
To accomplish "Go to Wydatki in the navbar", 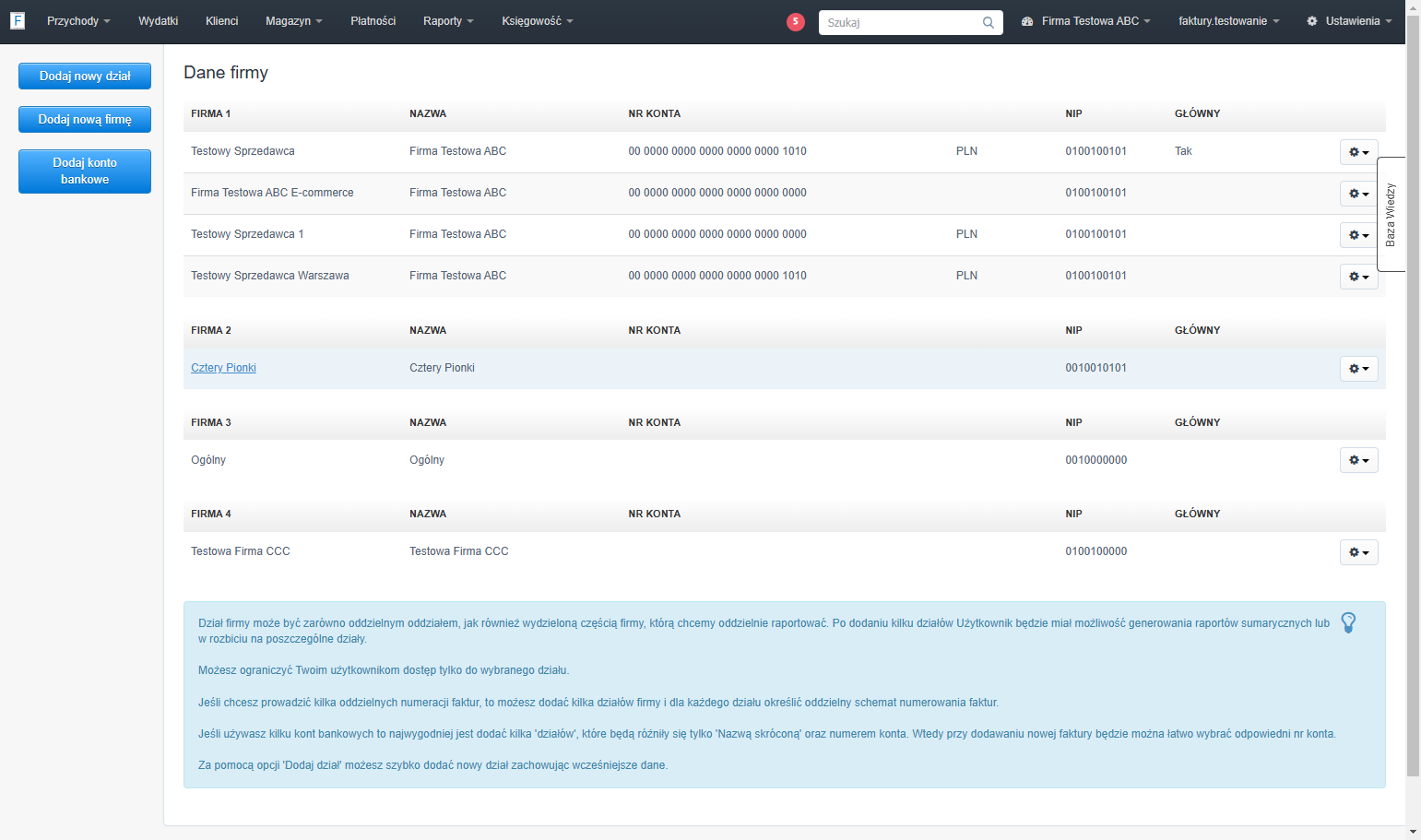I will (159, 21).
